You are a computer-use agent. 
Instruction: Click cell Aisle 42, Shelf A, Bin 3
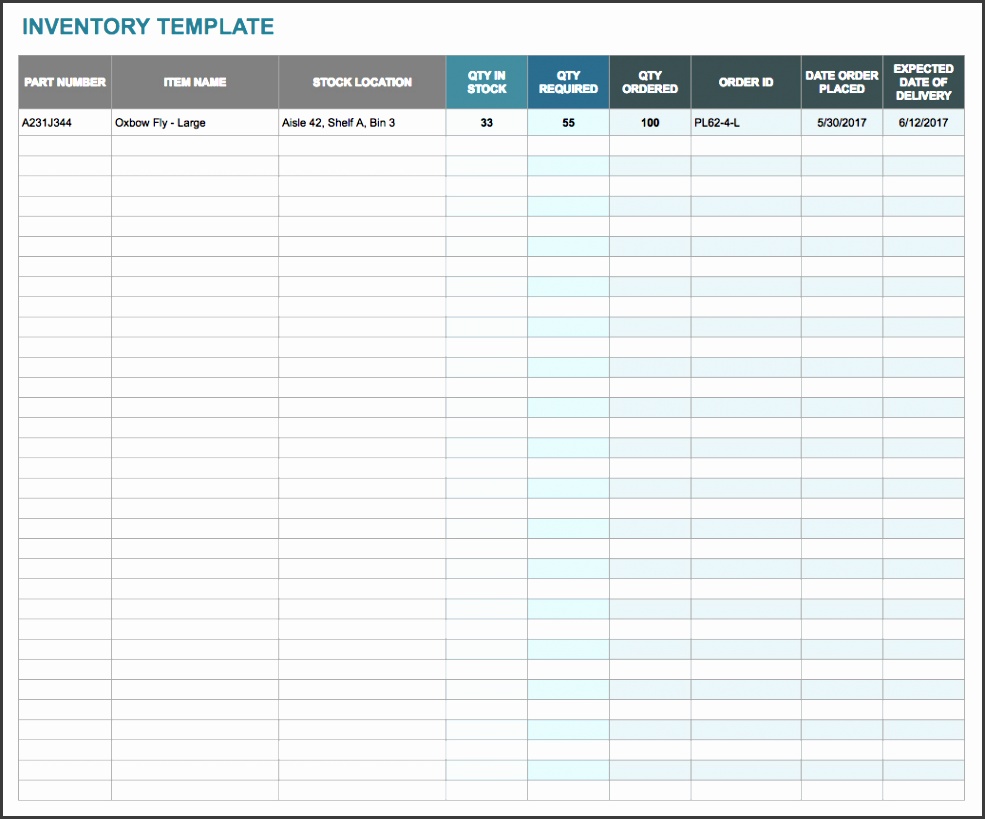coord(362,122)
